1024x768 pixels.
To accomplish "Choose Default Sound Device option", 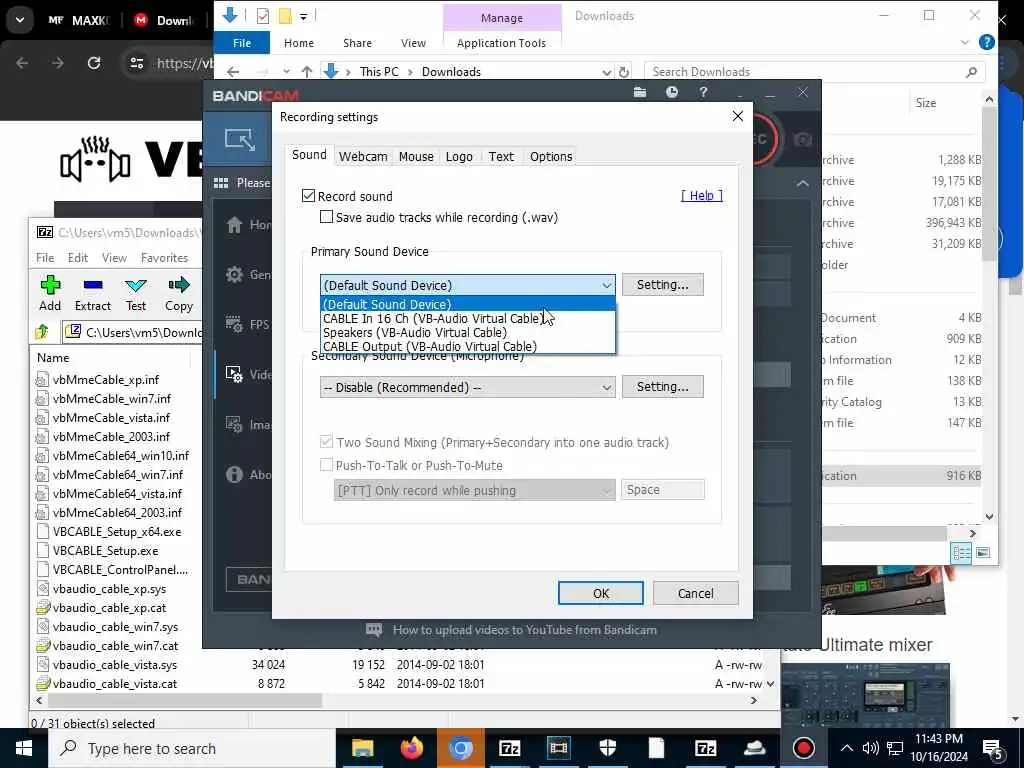I will pyautogui.click(x=468, y=304).
